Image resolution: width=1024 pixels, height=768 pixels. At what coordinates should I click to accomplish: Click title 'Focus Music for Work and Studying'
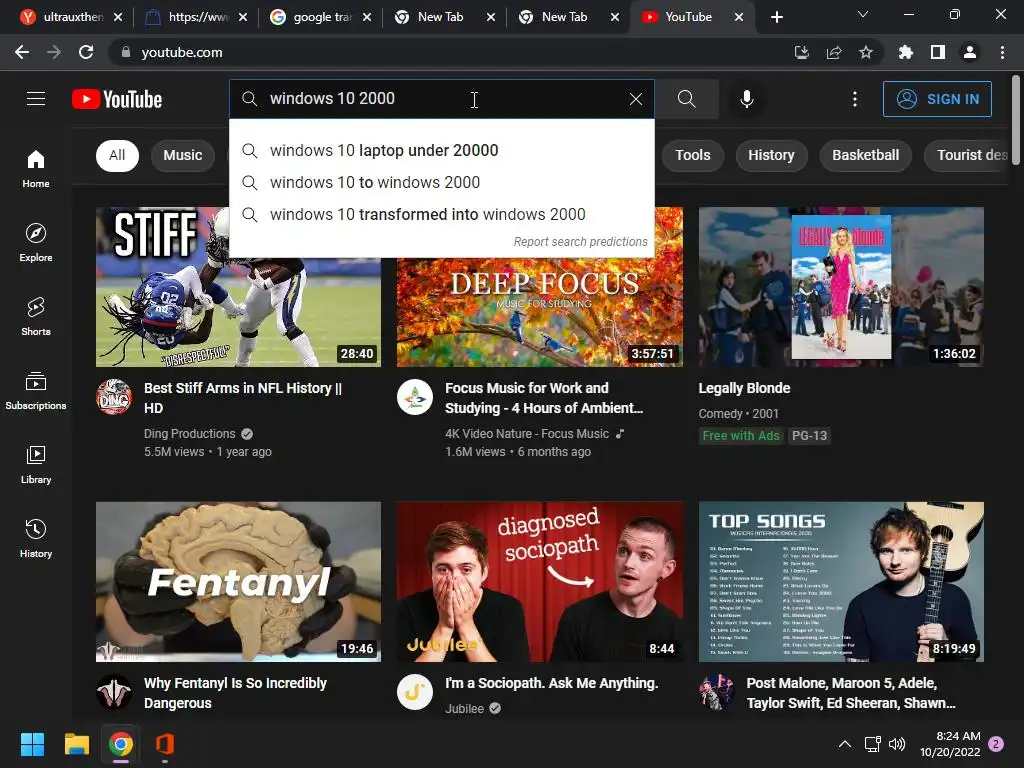click(543, 398)
